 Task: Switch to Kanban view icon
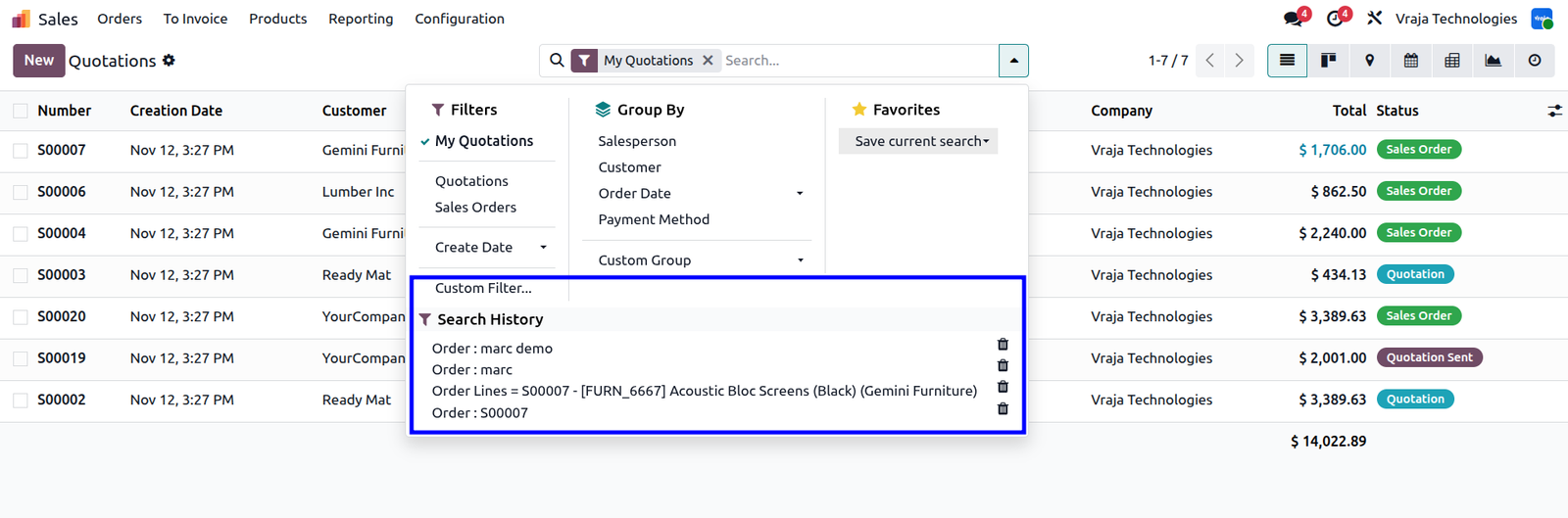(x=1328, y=61)
